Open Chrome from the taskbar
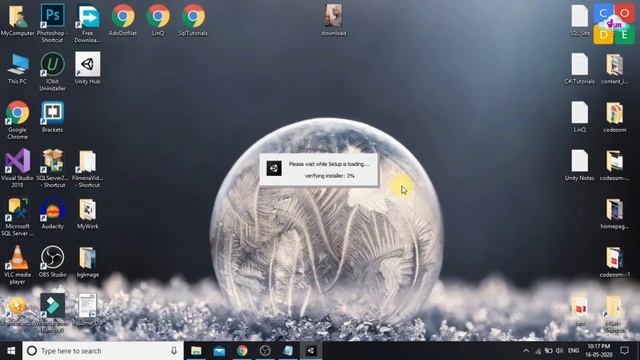The height and width of the screenshot is (360, 640). 242,351
